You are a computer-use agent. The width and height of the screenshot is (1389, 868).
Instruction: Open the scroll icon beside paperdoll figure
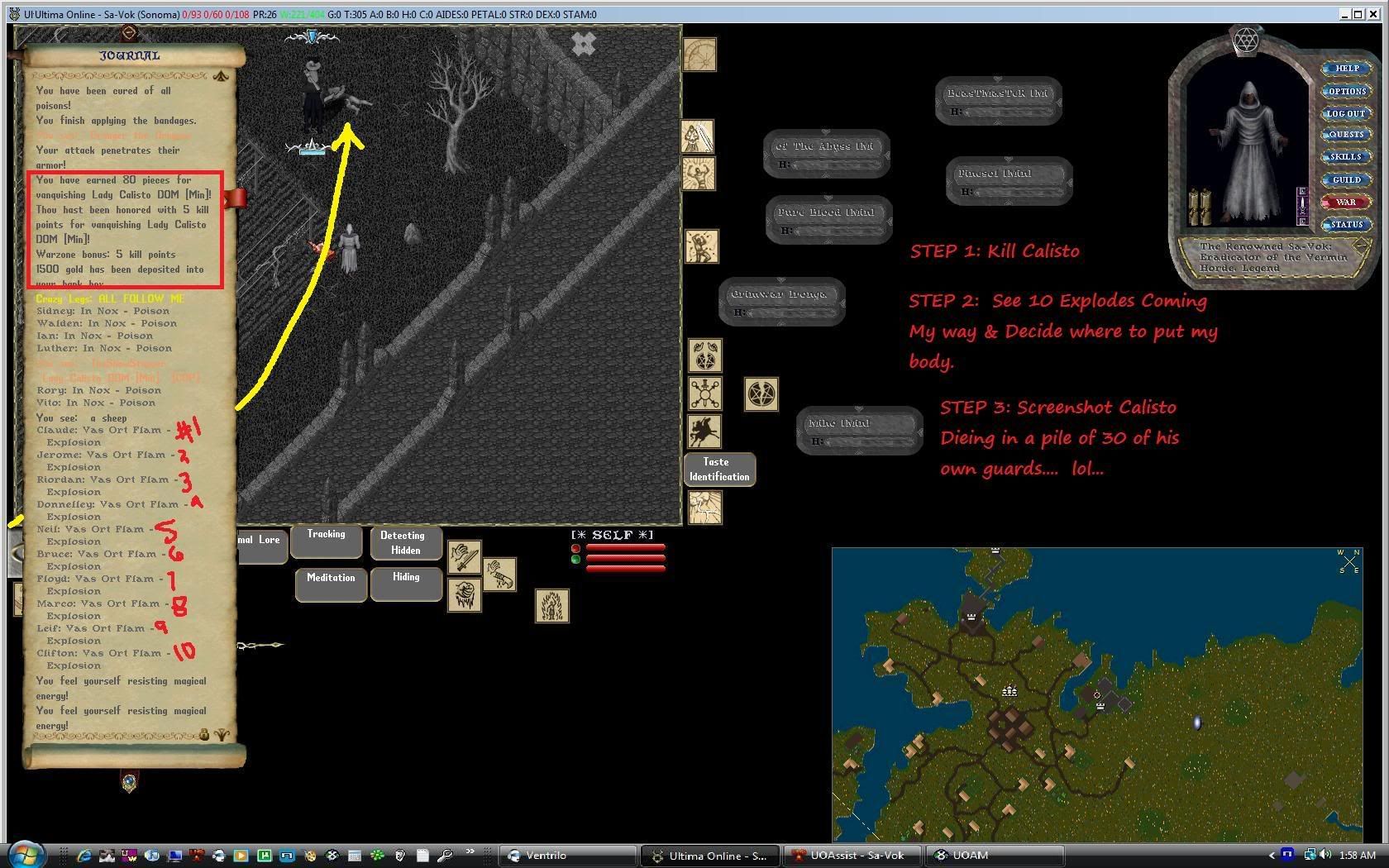point(1199,207)
